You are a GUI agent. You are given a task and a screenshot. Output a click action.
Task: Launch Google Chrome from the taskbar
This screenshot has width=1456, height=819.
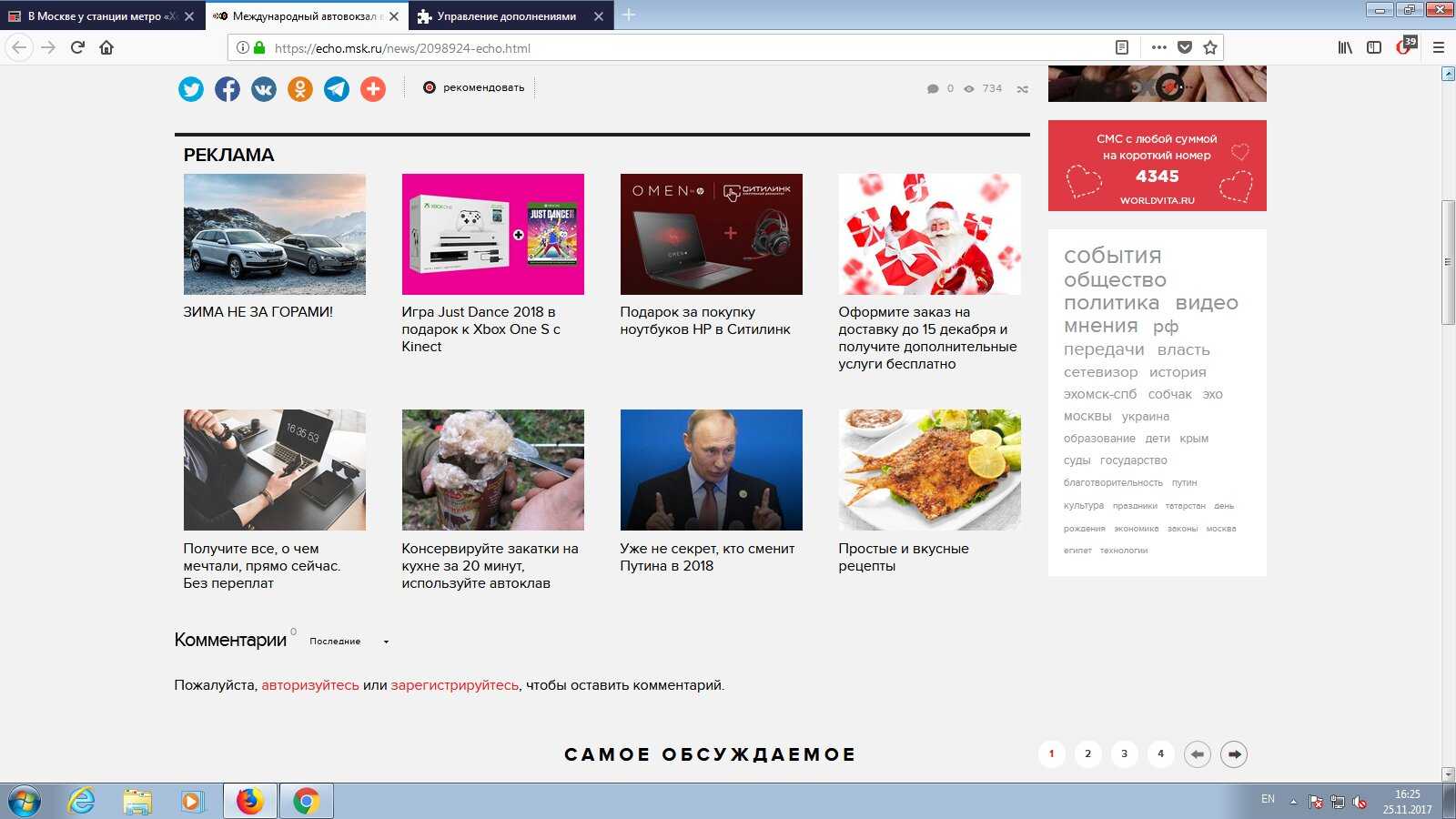pos(306,801)
